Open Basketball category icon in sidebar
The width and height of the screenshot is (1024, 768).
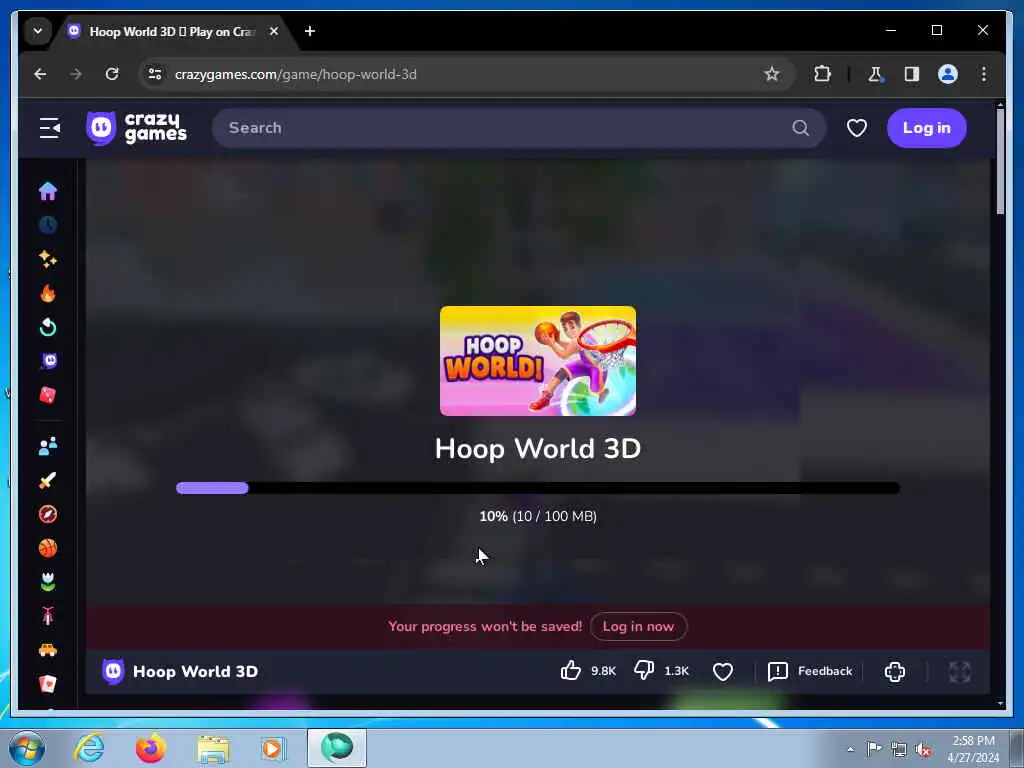[48, 549]
